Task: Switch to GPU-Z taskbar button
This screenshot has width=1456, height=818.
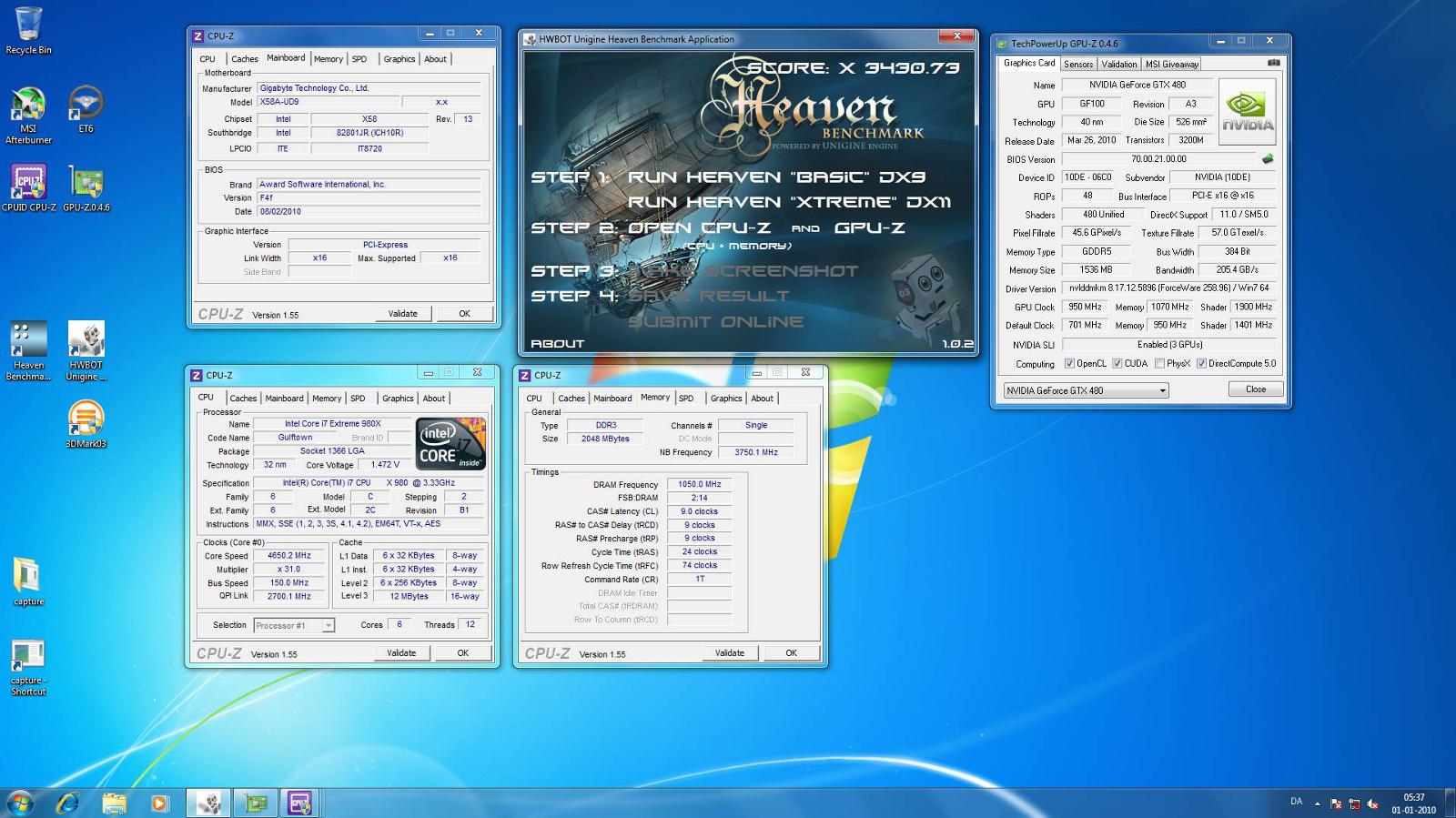Action: (x=256, y=803)
